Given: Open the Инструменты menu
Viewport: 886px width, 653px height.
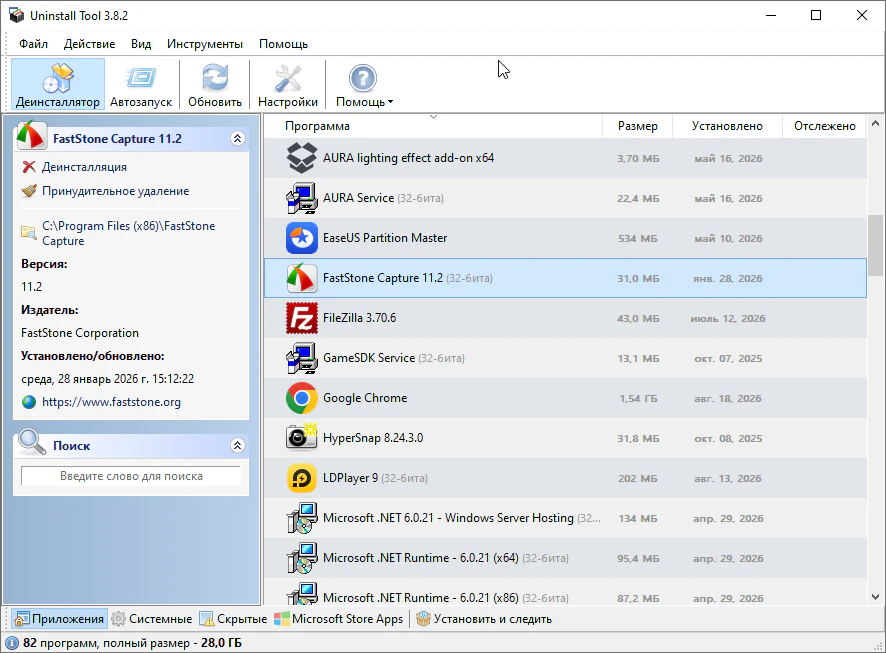Looking at the screenshot, I should click(205, 44).
